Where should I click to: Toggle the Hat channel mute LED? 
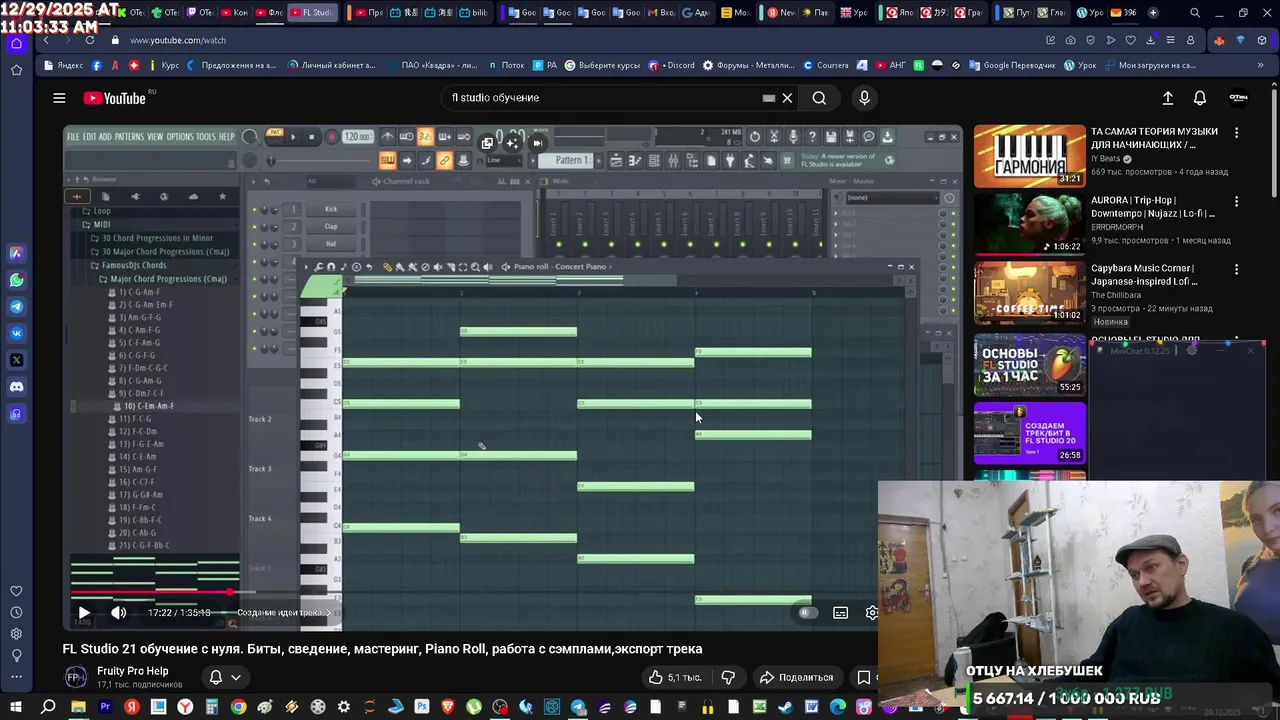[254, 244]
